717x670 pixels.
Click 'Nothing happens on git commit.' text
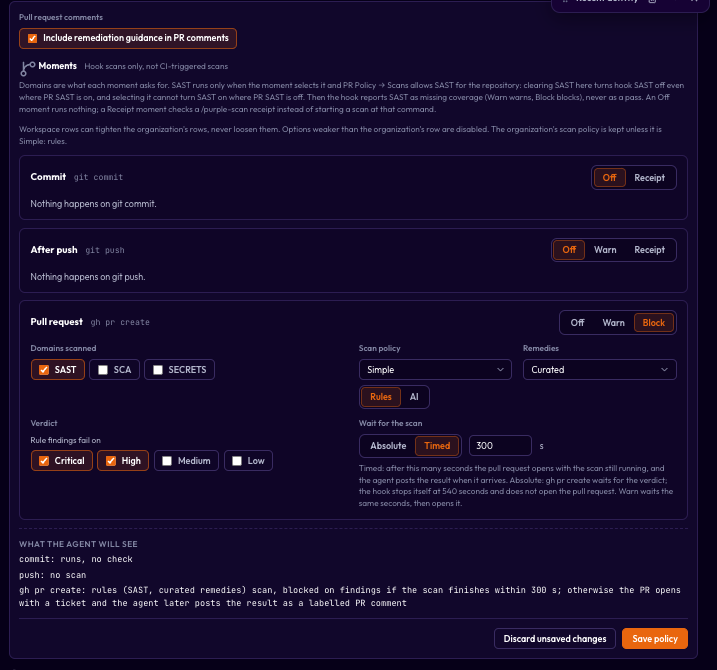coord(93,204)
